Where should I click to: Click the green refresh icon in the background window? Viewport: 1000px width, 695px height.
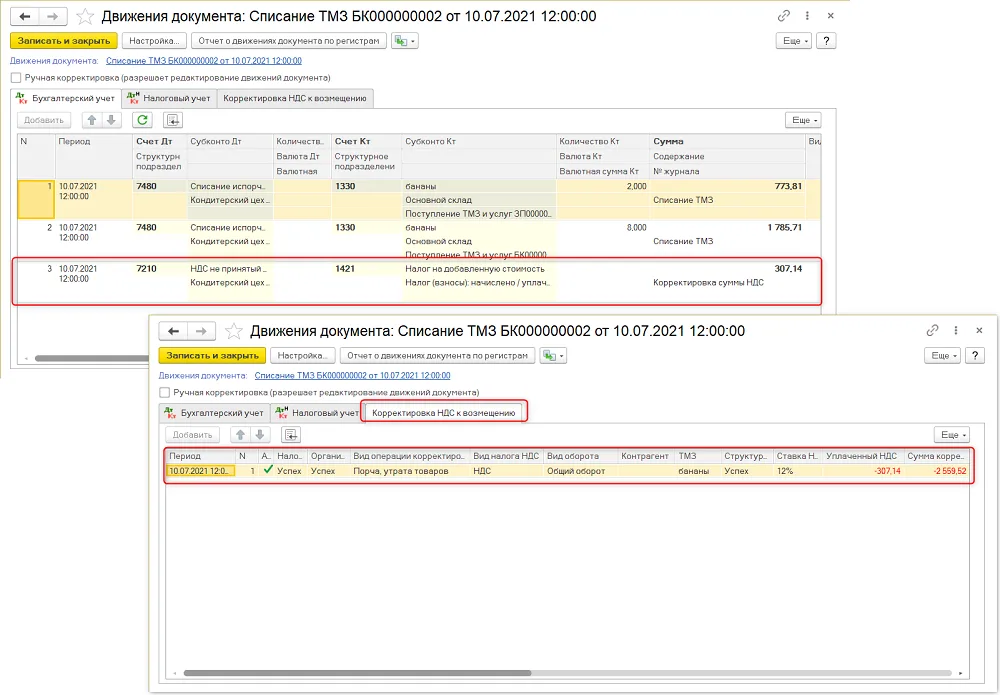point(142,120)
